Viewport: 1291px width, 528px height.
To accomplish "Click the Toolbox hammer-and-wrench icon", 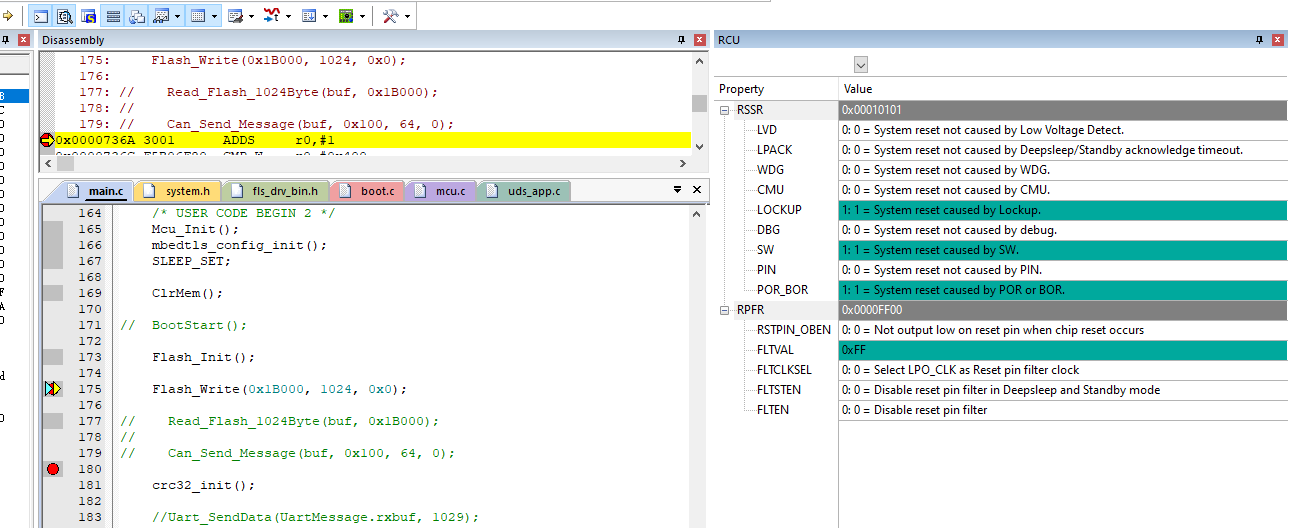I will [391, 16].
